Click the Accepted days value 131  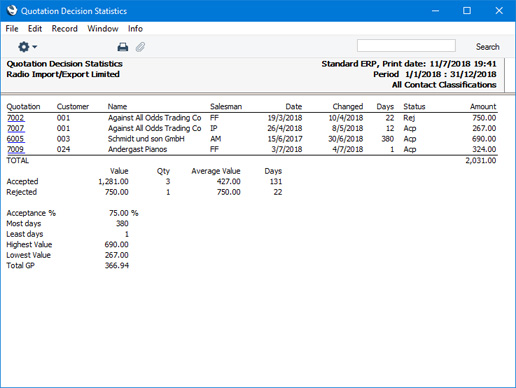pos(276,182)
